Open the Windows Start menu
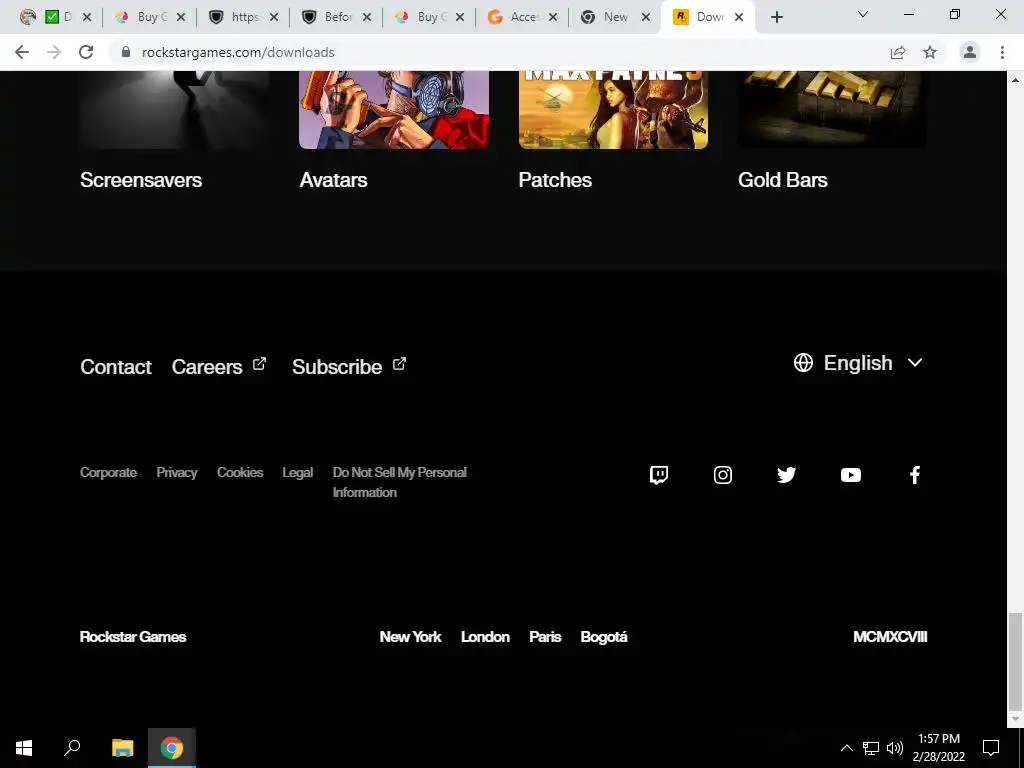Image resolution: width=1024 pixels, height=768 pixels. point(24,748)
